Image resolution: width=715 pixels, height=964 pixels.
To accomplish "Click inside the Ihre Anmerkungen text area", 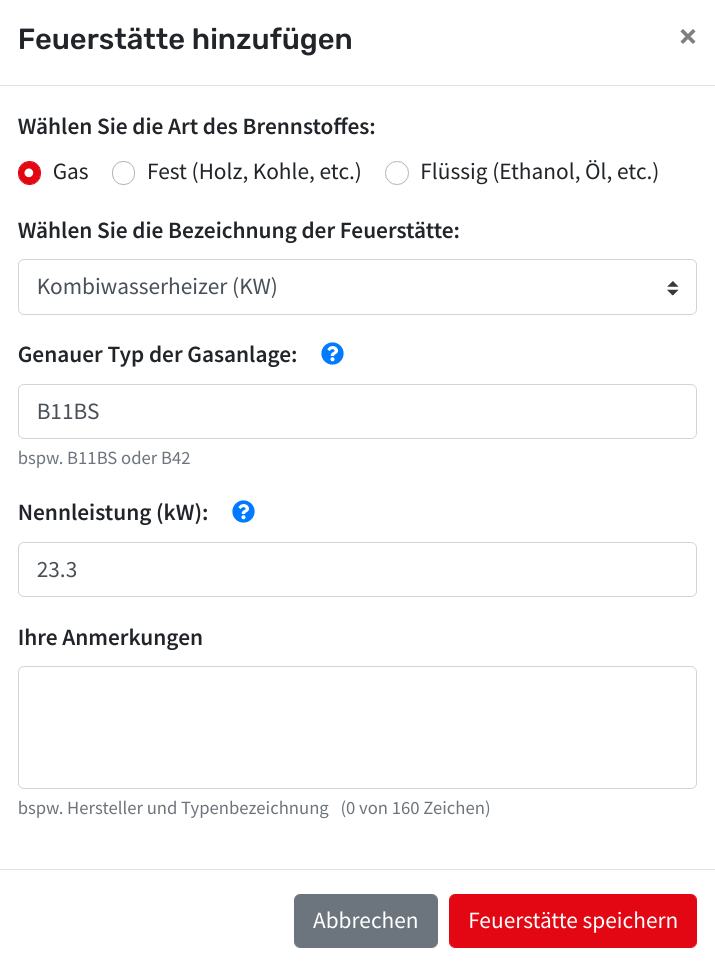I will tap(357, 727).
